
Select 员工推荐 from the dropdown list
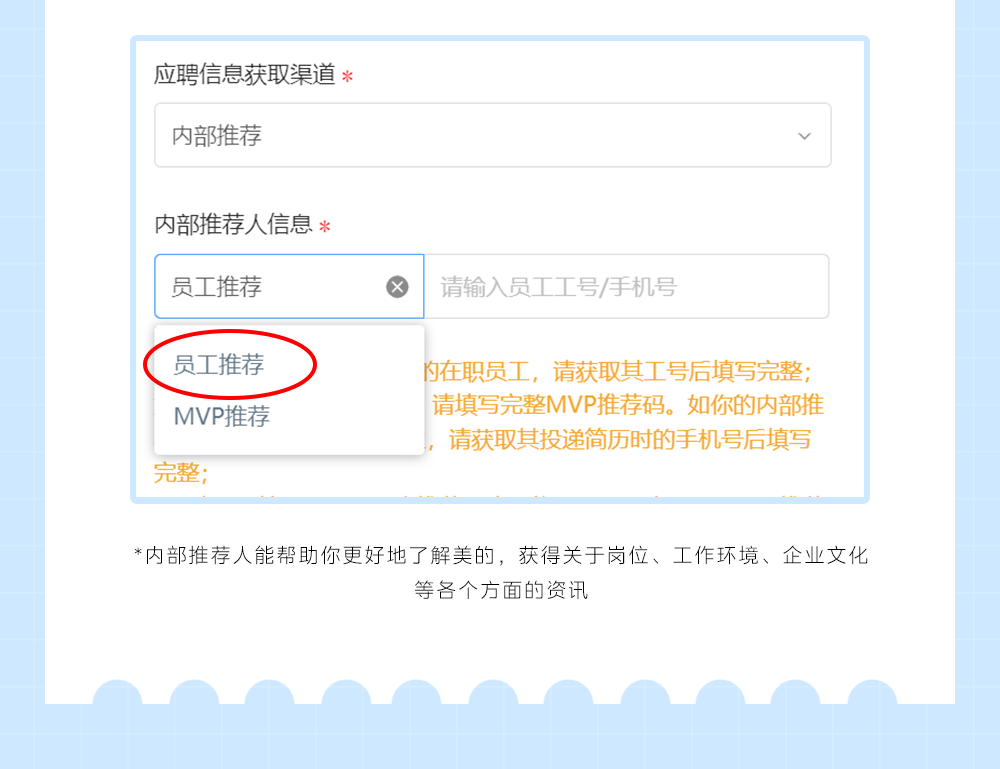pos(219,365)
